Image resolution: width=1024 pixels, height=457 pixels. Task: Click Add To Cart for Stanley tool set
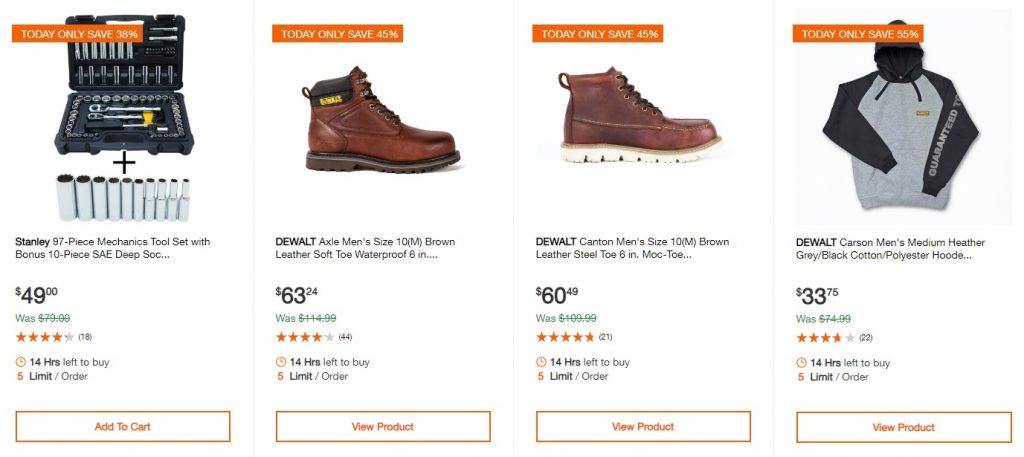[x=122, y=427]
